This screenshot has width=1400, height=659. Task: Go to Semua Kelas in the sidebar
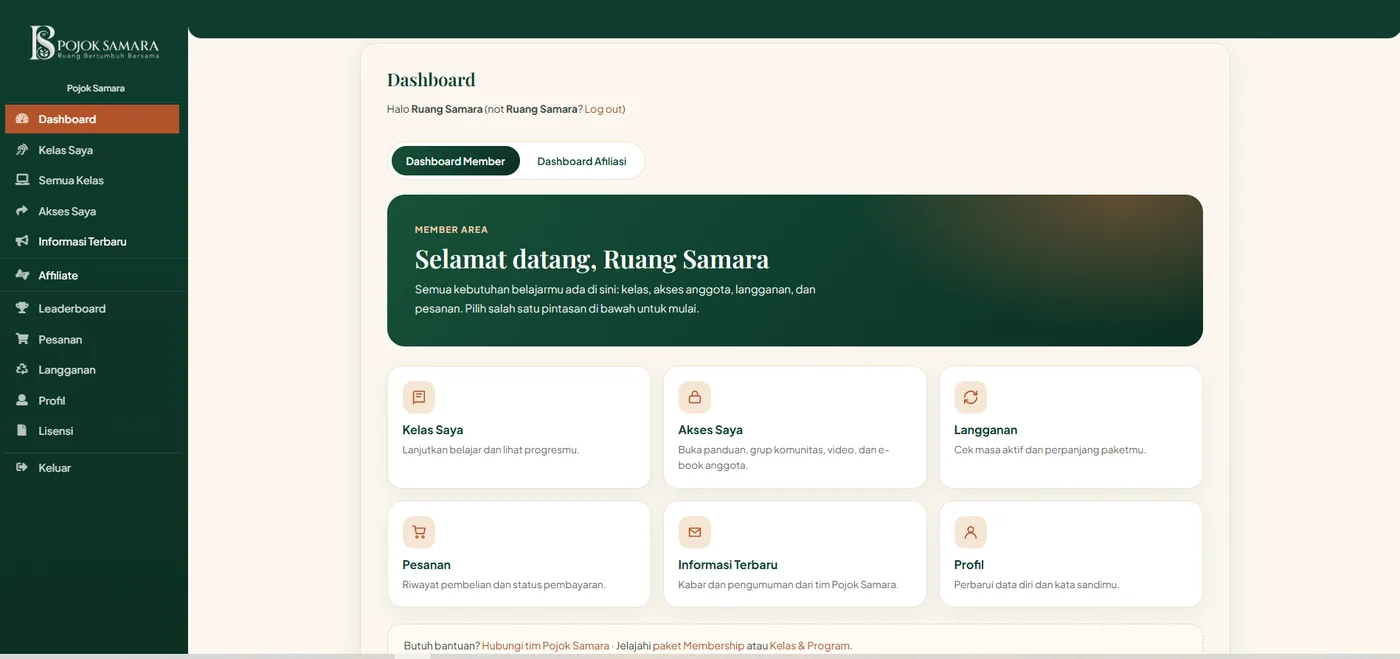pos(92,180)
